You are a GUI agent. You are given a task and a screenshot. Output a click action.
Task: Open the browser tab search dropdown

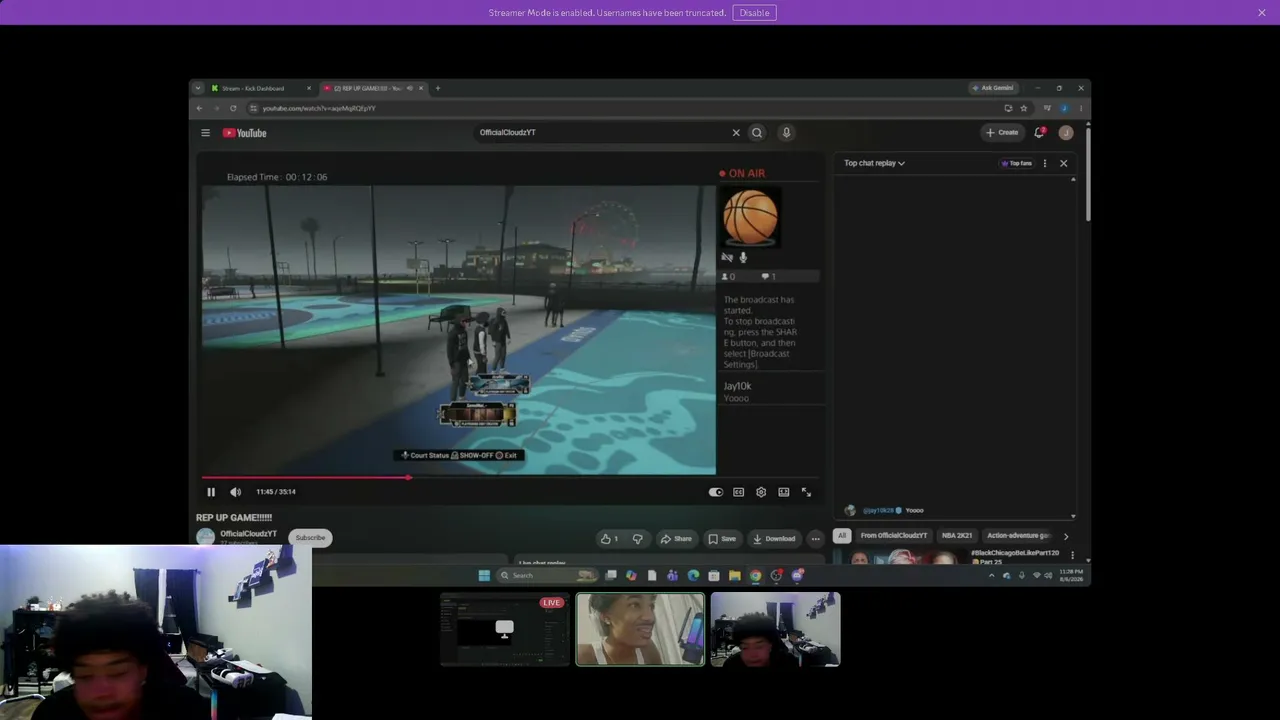(x=198, y=88)
